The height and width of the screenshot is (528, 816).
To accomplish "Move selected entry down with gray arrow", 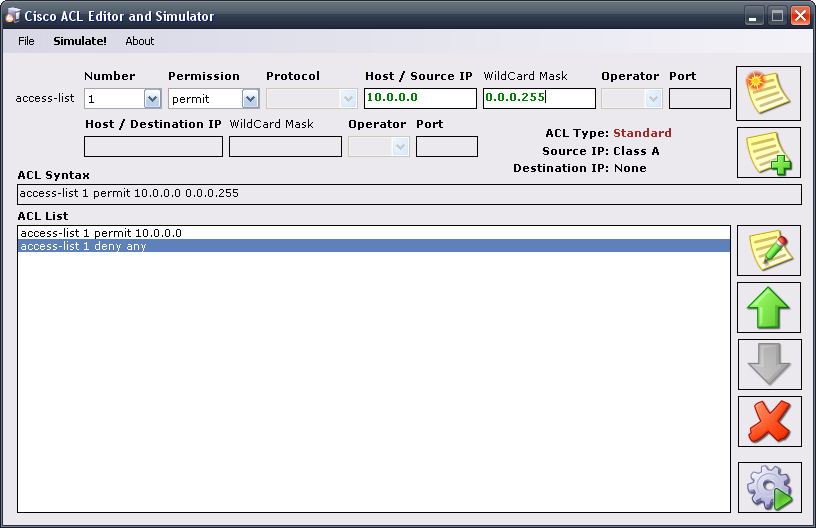I will 769,364.
